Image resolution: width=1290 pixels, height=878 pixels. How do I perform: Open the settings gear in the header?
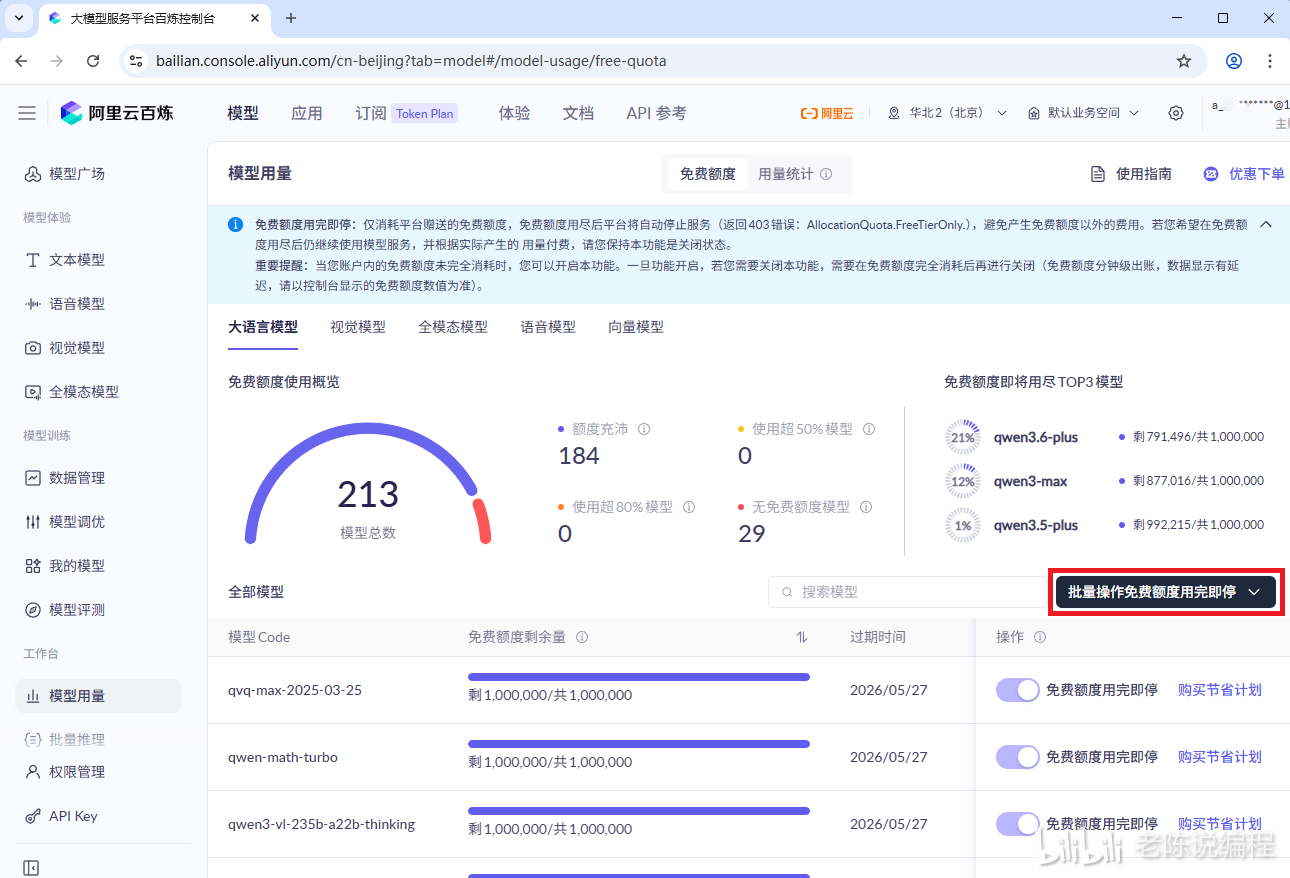click(x=1176, y=113)
